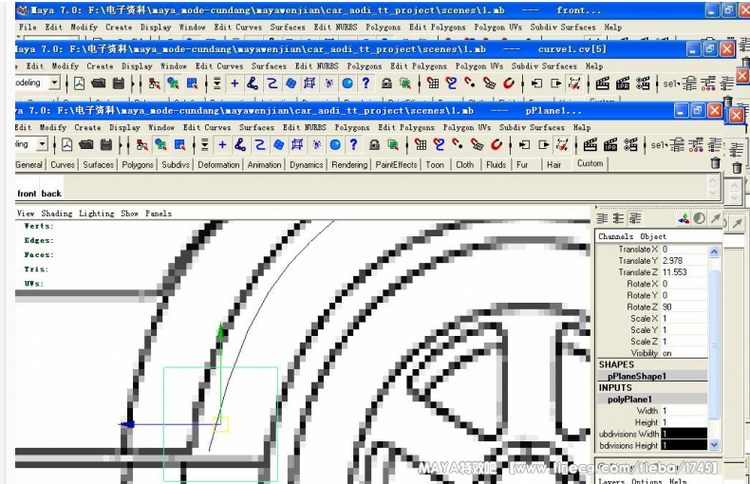750x484 pixels.
Task: Open menu set dropdown in pPlane1 window
Action: coord(43,143)
